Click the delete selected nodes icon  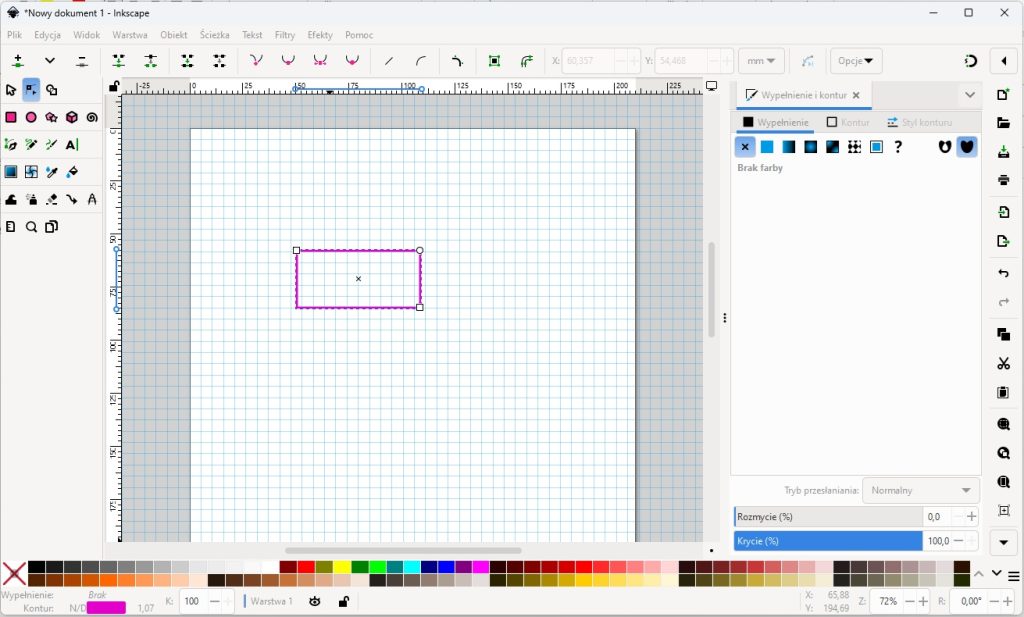click(x=82, y=61)
